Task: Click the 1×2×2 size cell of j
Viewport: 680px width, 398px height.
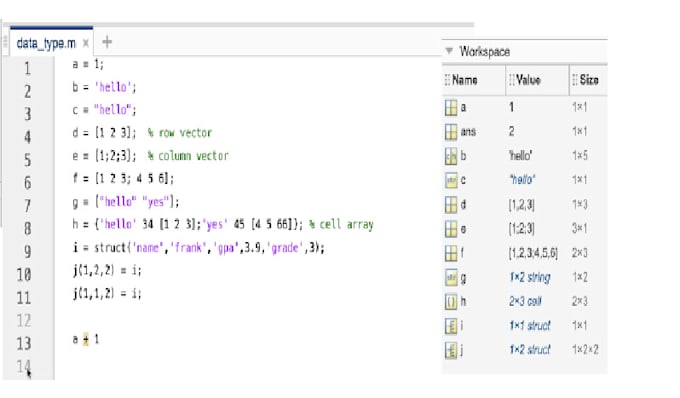Action: click(585, 349)
